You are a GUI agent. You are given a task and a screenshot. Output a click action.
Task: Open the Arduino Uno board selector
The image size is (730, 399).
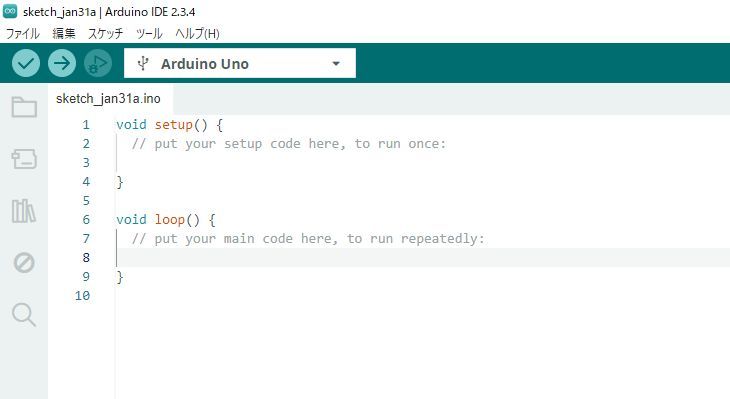240,63
